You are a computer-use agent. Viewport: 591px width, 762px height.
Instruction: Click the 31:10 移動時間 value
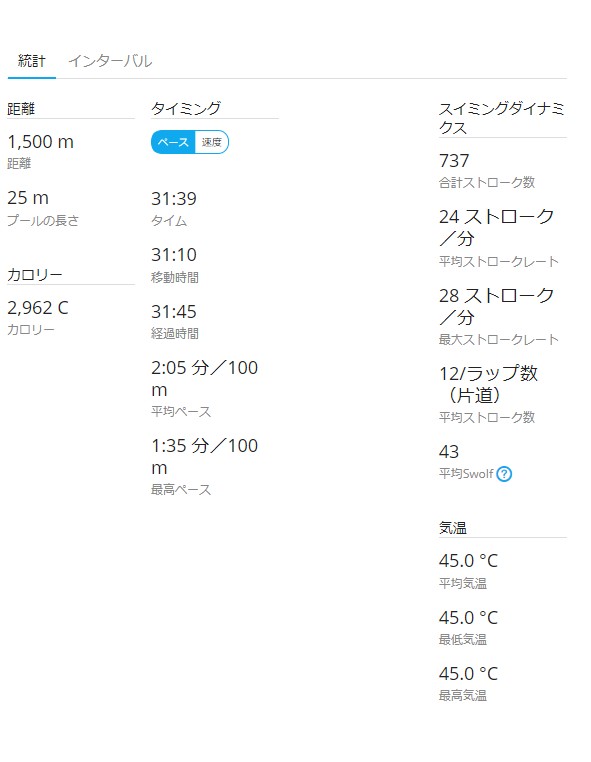pos(174,255)
